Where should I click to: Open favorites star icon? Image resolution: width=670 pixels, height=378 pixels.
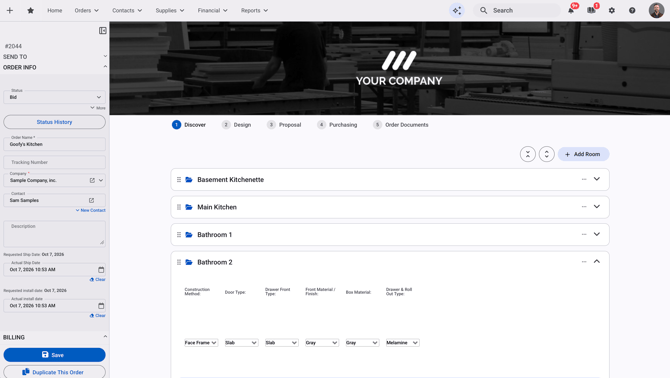coord(30,10)
